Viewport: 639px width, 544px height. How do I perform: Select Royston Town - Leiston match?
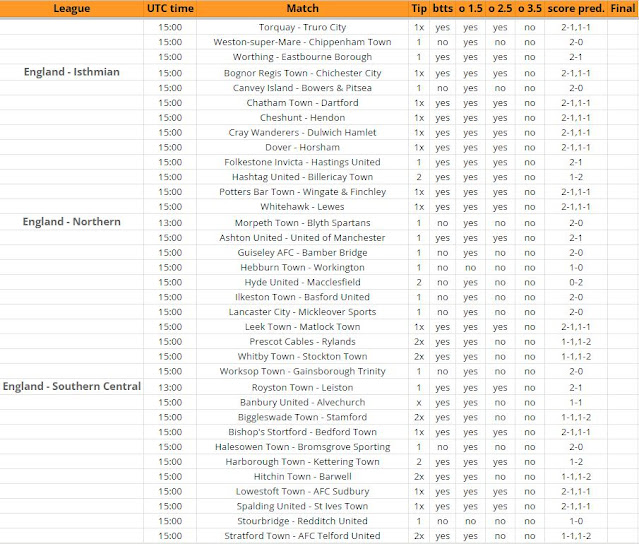pyautogui.click(x=302, y=388)
